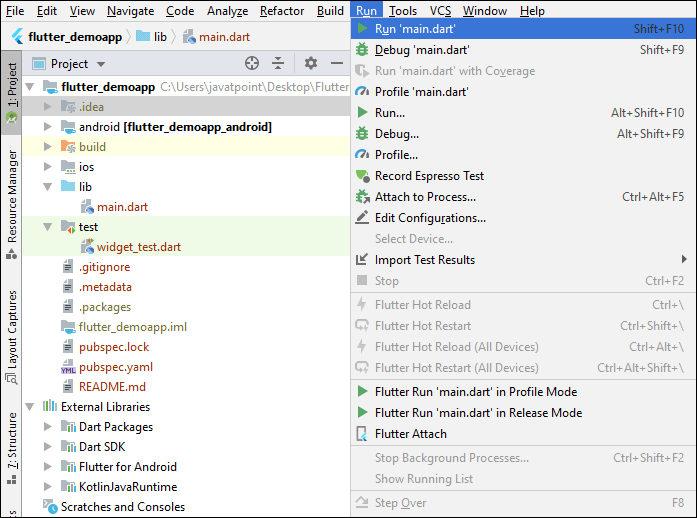Select flutter_demoapp.iml file
The image size is (697, 518).
point(132,327)
